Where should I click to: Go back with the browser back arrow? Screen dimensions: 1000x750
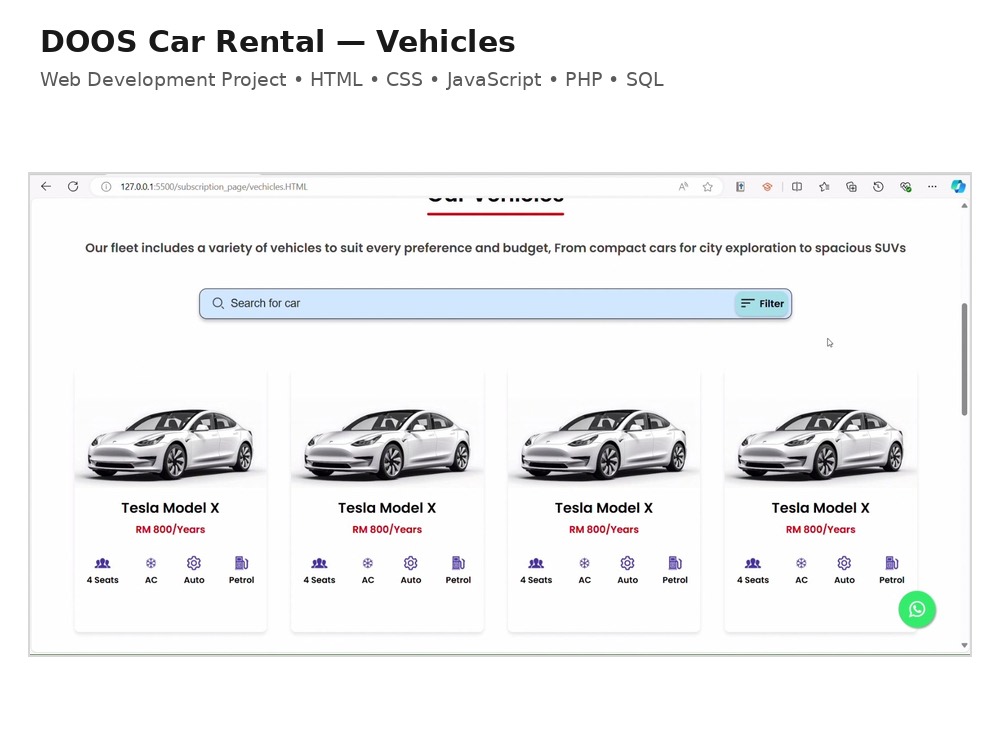[45, 186]
